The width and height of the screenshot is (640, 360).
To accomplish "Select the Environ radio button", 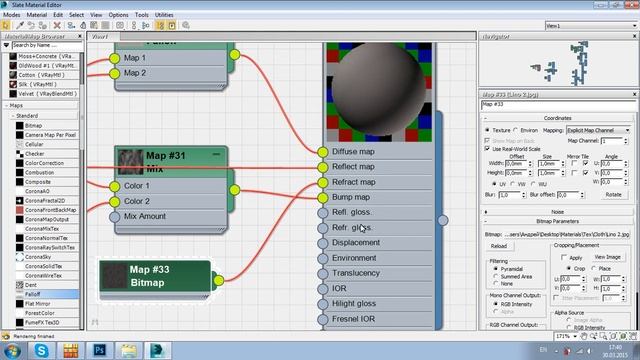I will tap(516, 130).
